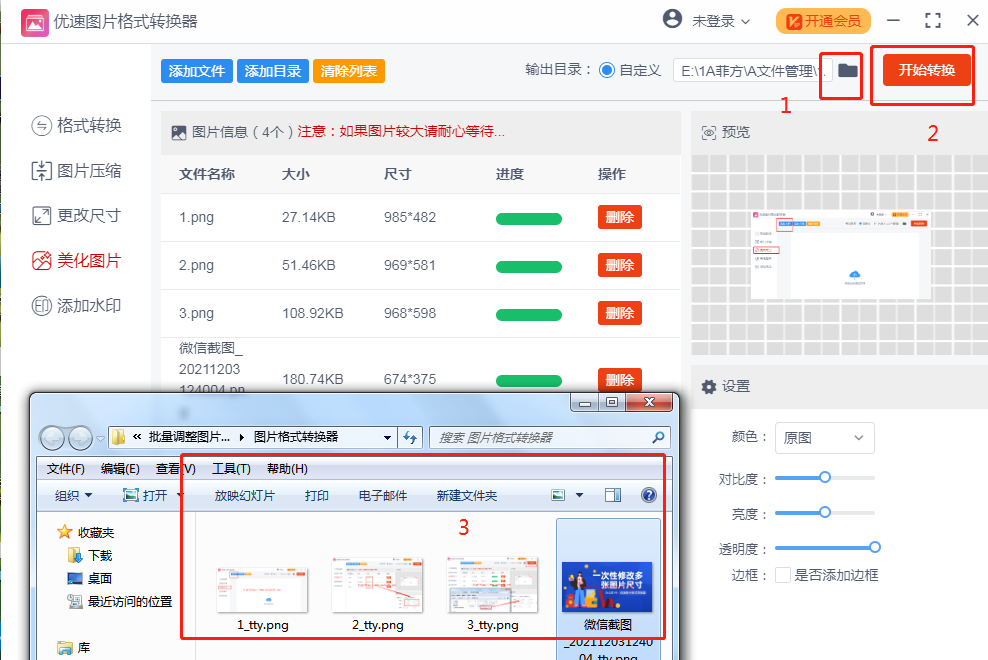Image resolution: width=988 pixels, height=660 pixels.
Task: Click 图片格式转换器 breadcrumb segment
Action: pos(296,437)
